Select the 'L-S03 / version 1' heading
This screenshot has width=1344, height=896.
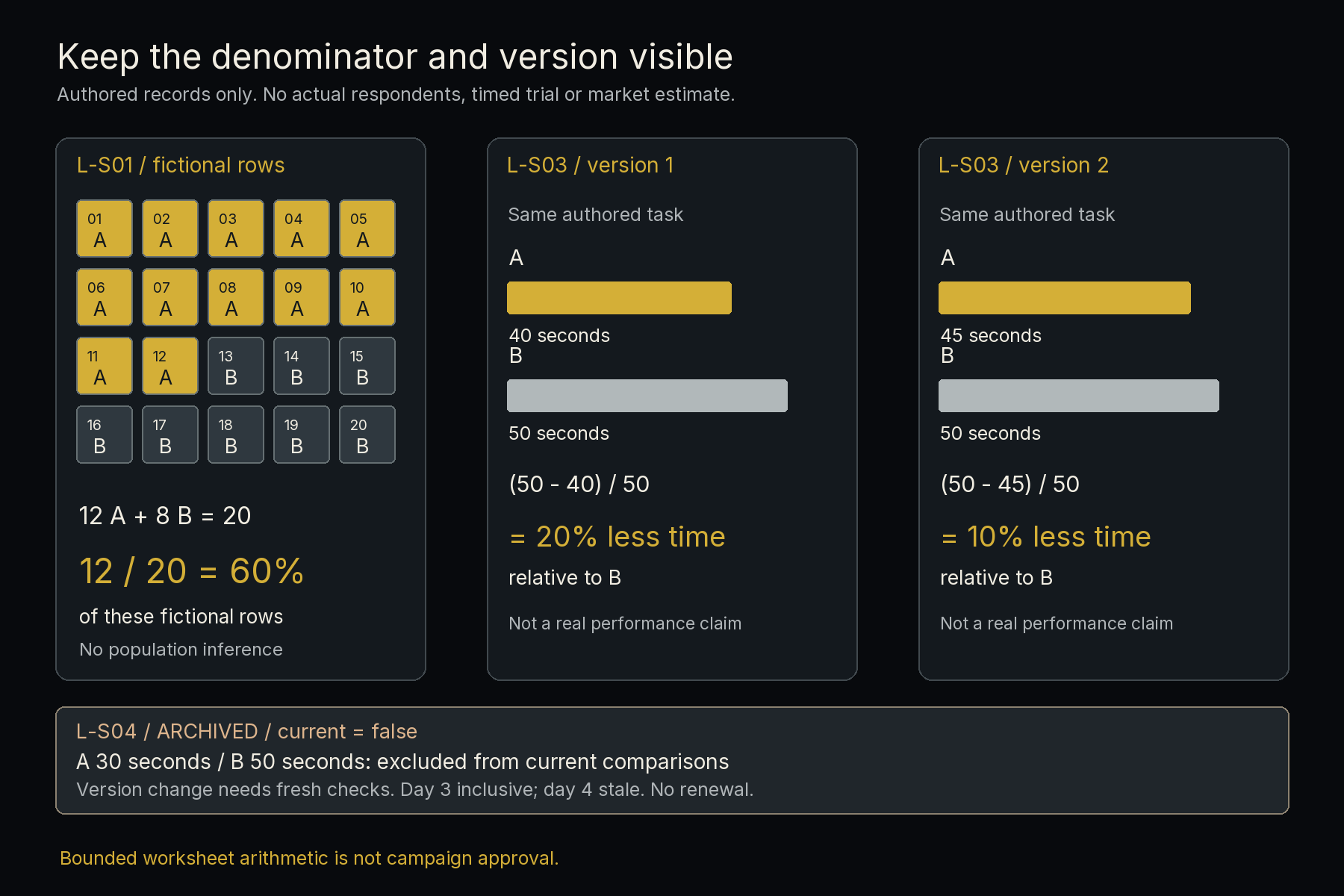[x=590, y=165]
